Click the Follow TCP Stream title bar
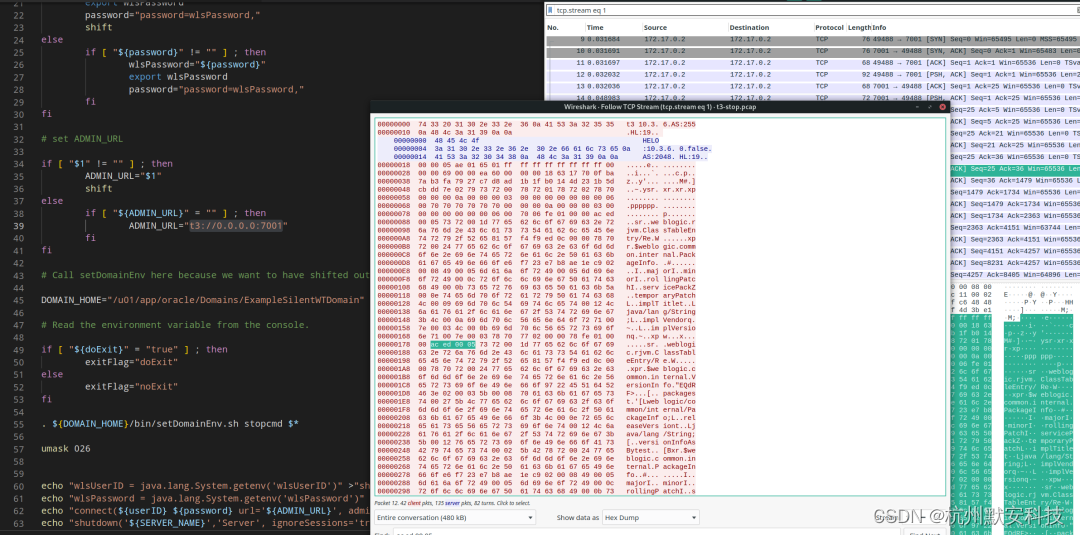 click(661, 107)
